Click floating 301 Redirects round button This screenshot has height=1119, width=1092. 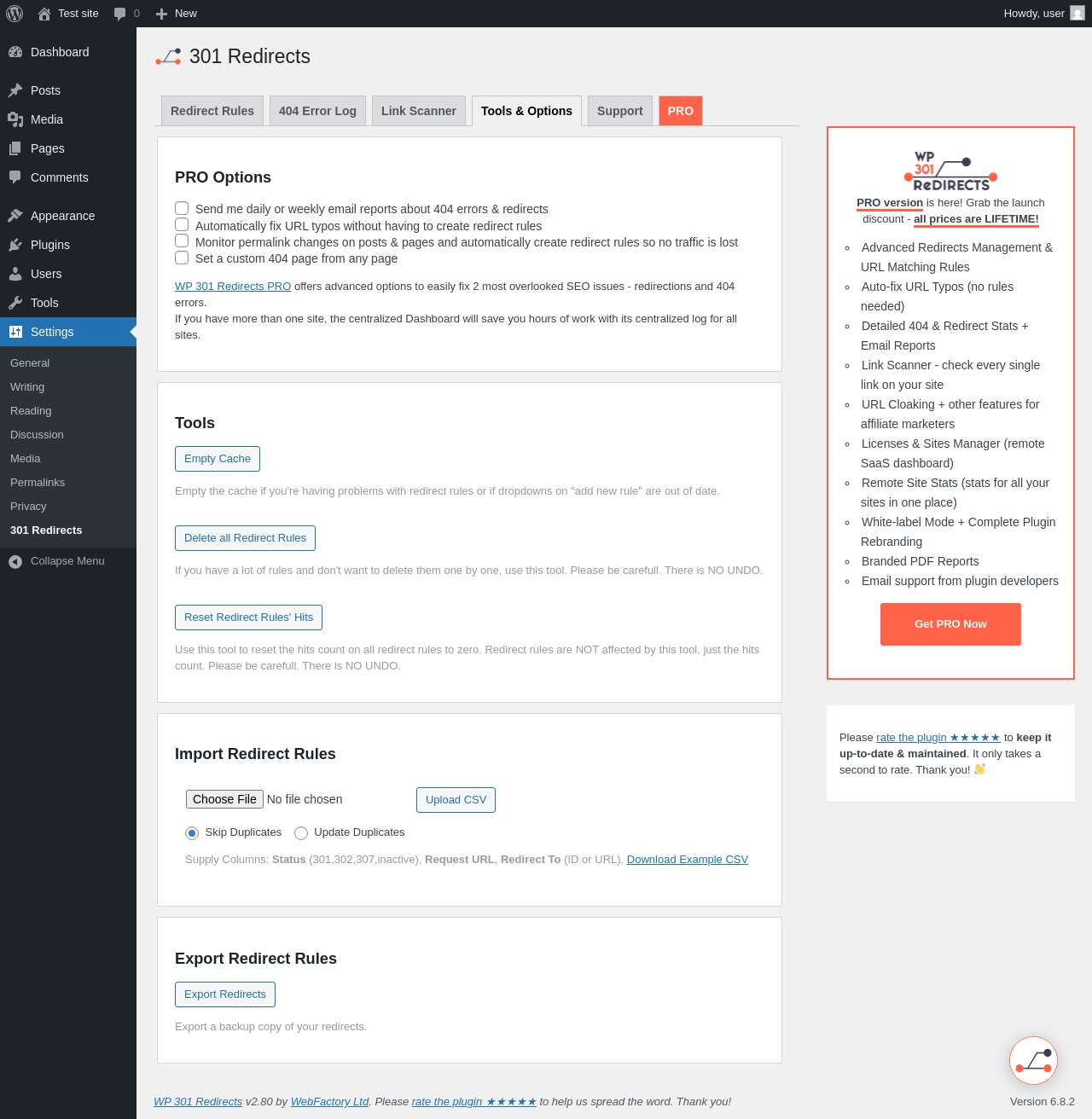[x=1033, y=1060]
